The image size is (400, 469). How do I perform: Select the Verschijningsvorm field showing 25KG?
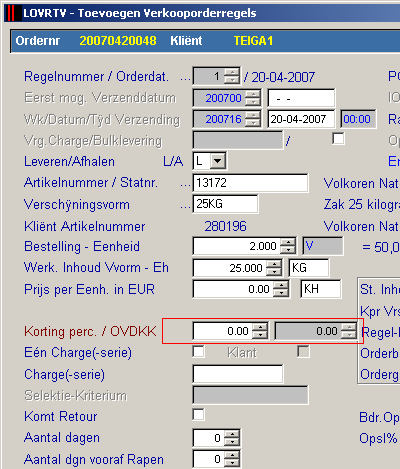(x=225, y=204)
